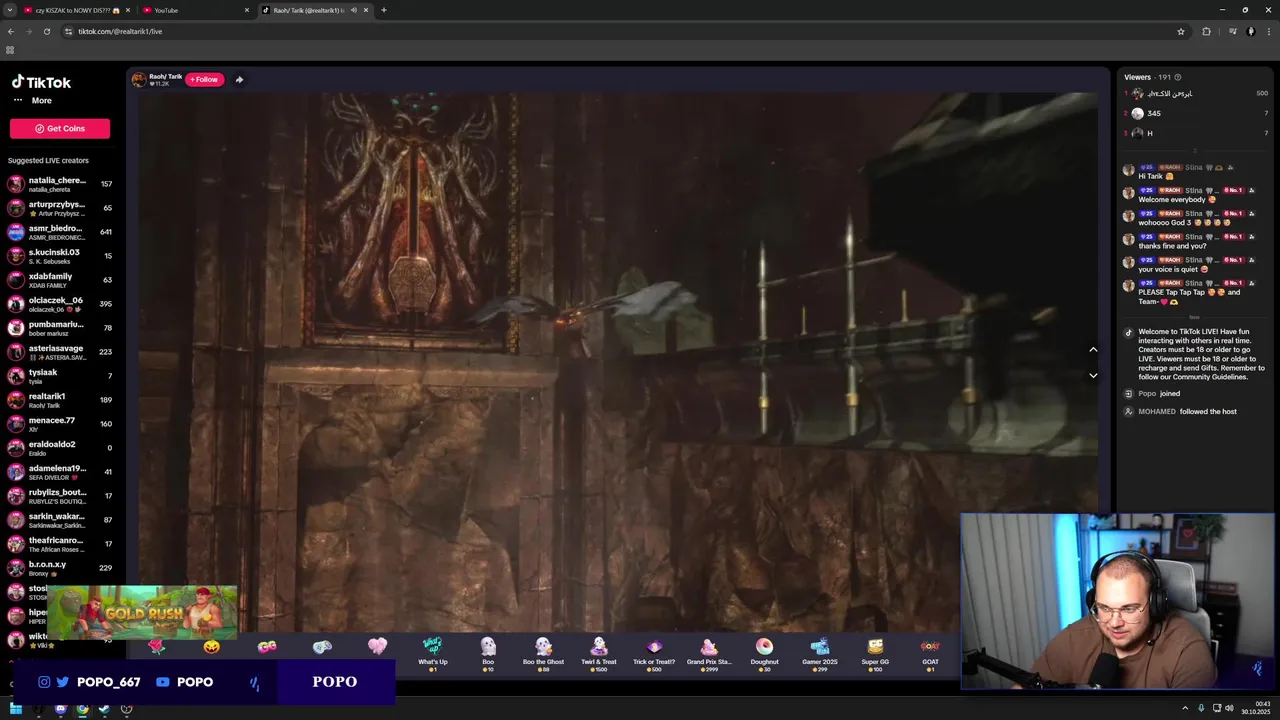
Task: Click the Gold Rush game banner
Action: click(x=142, y=612)
